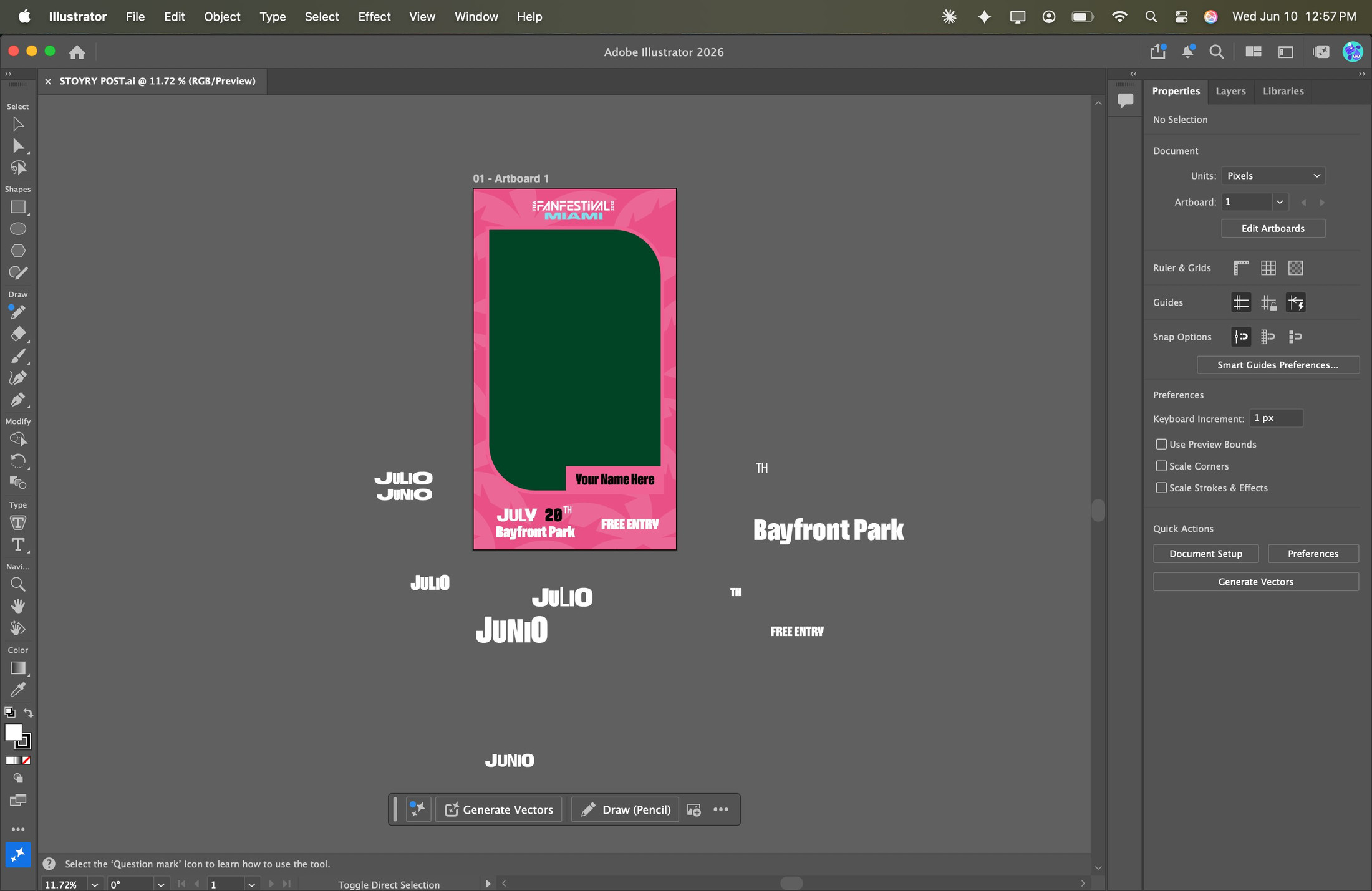Viewport: 1372px width, 891px height.
Task: Select the Rotate tool
Action: [x=17, y=461]
